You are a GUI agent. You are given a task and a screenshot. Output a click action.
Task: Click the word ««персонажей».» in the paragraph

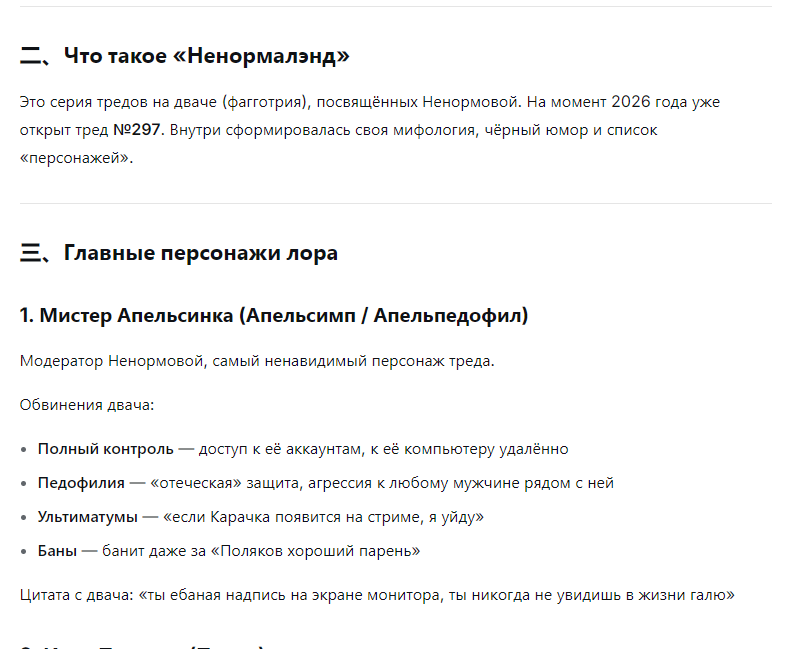point(76,158)
